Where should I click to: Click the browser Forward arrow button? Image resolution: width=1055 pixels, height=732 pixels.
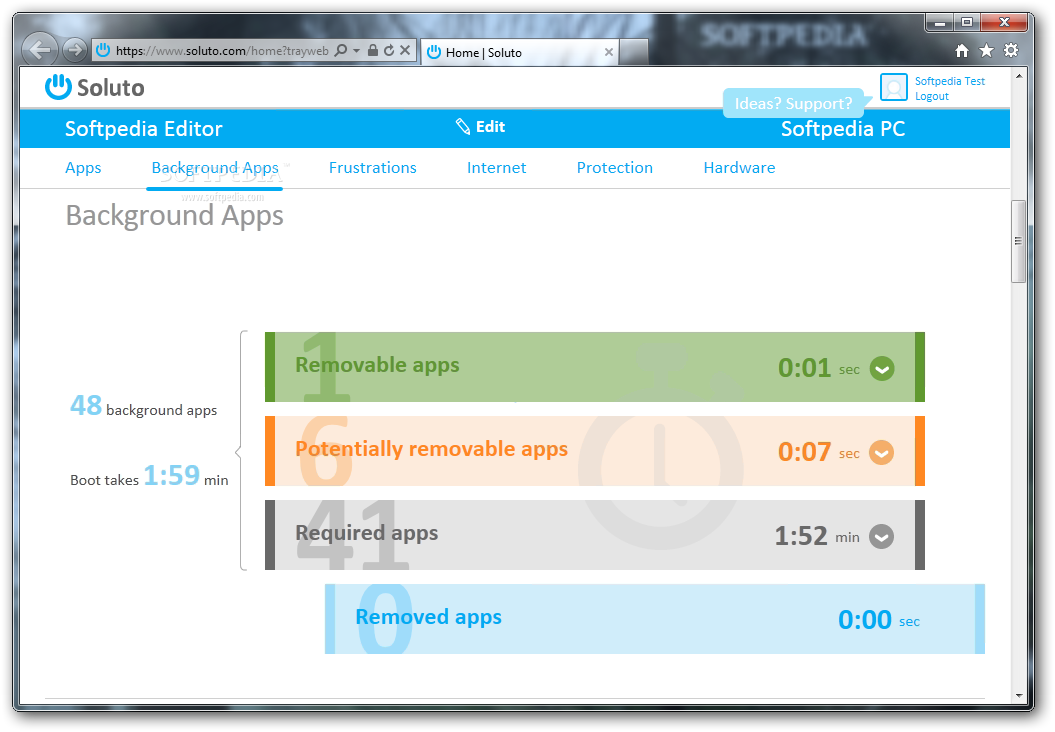[x=75, y=50]
